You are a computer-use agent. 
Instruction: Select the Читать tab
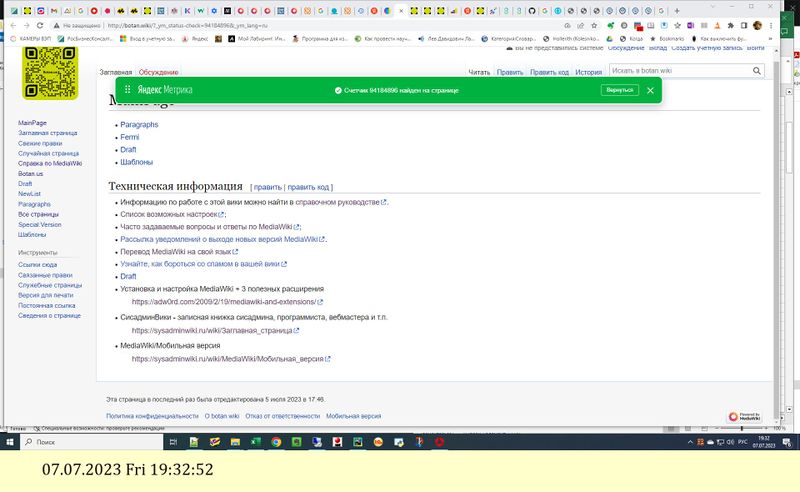[x=479, y=72]
